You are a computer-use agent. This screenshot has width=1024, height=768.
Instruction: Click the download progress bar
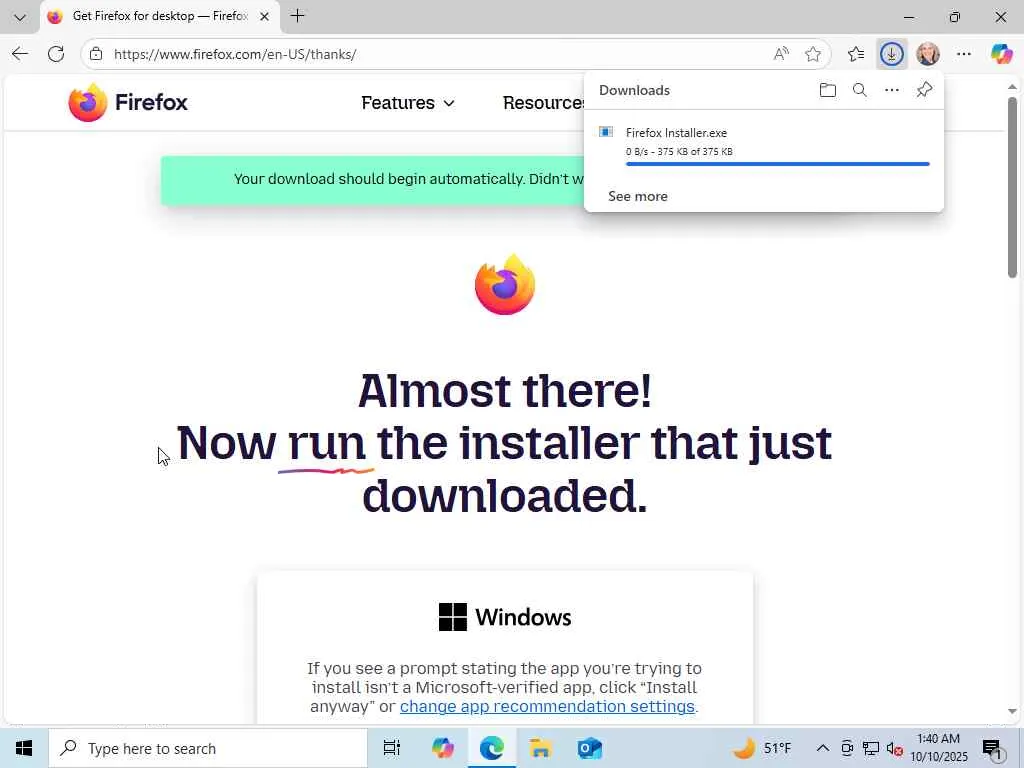point(777,164)
